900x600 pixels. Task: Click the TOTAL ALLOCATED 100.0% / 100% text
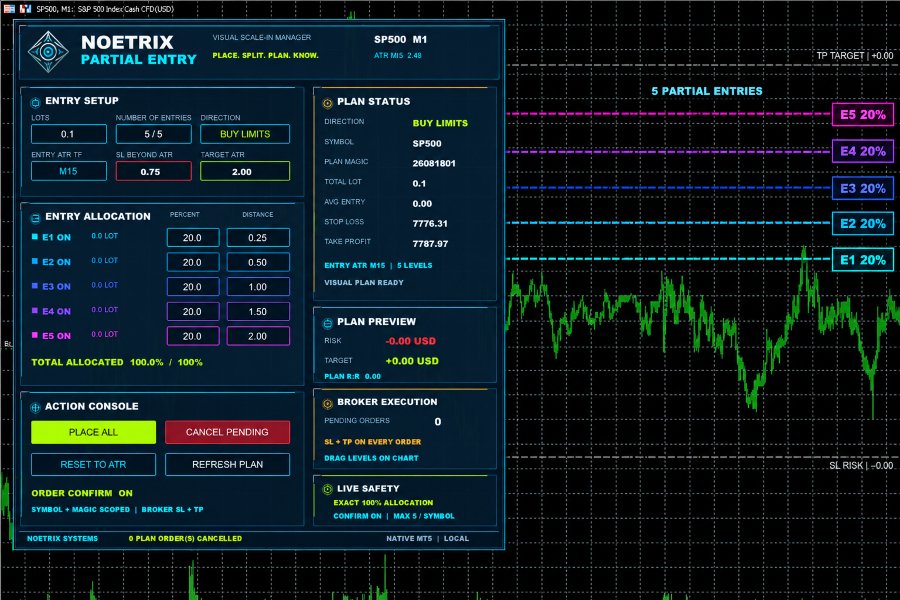(117, 362)
